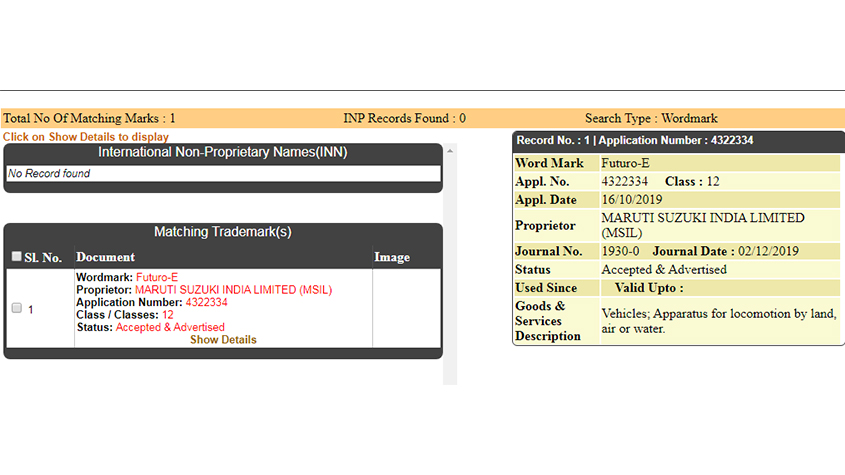
Task: Click Proprietor value in record panel
Action: 703,225
